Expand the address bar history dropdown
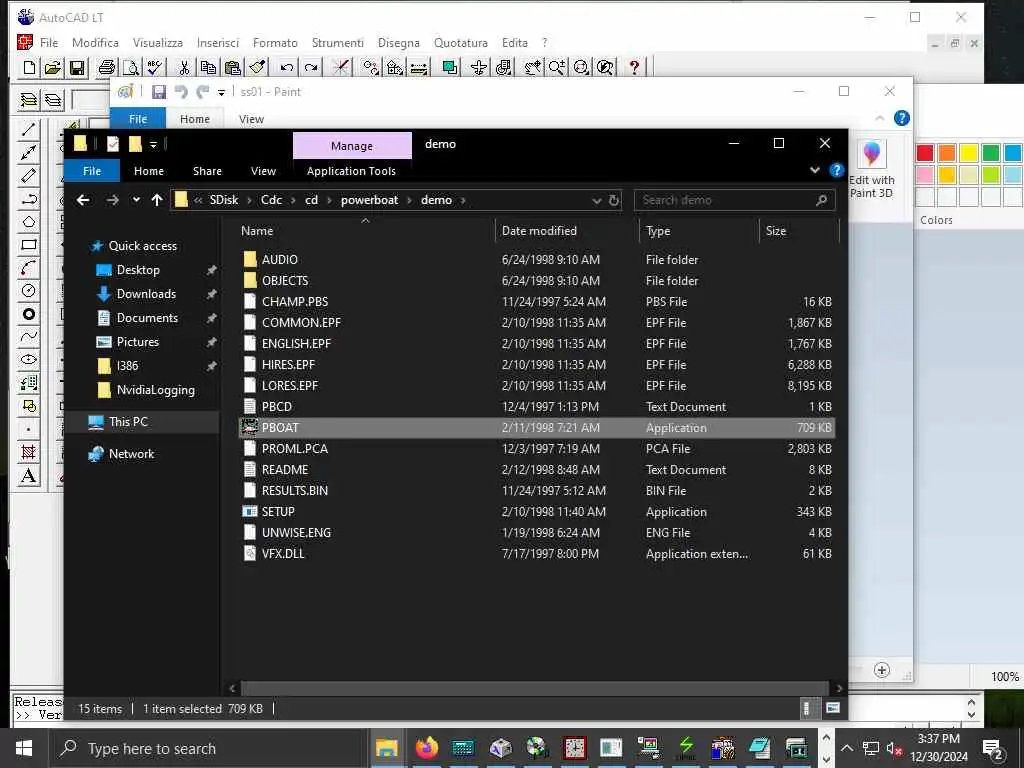This screenshot has height=768, width=1024. (x=596, y=200)
